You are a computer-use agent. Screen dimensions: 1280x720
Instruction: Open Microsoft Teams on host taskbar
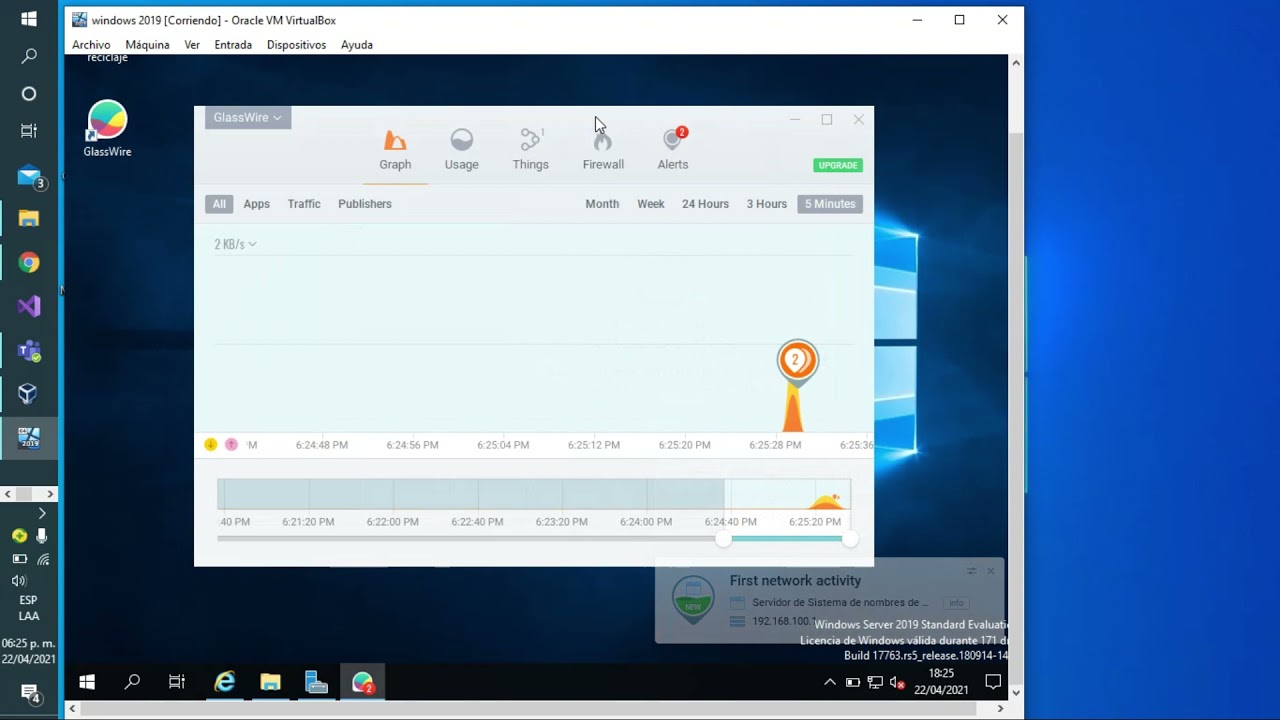coord(29,350)
